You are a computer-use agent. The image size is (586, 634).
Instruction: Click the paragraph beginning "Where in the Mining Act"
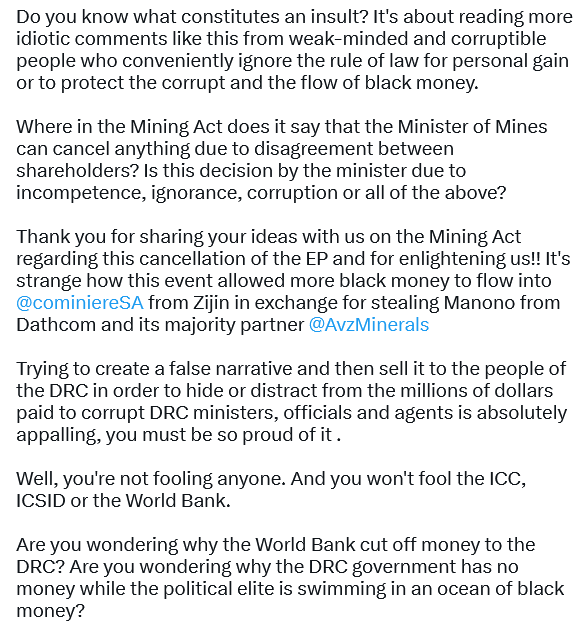click(x=281, y=160)
